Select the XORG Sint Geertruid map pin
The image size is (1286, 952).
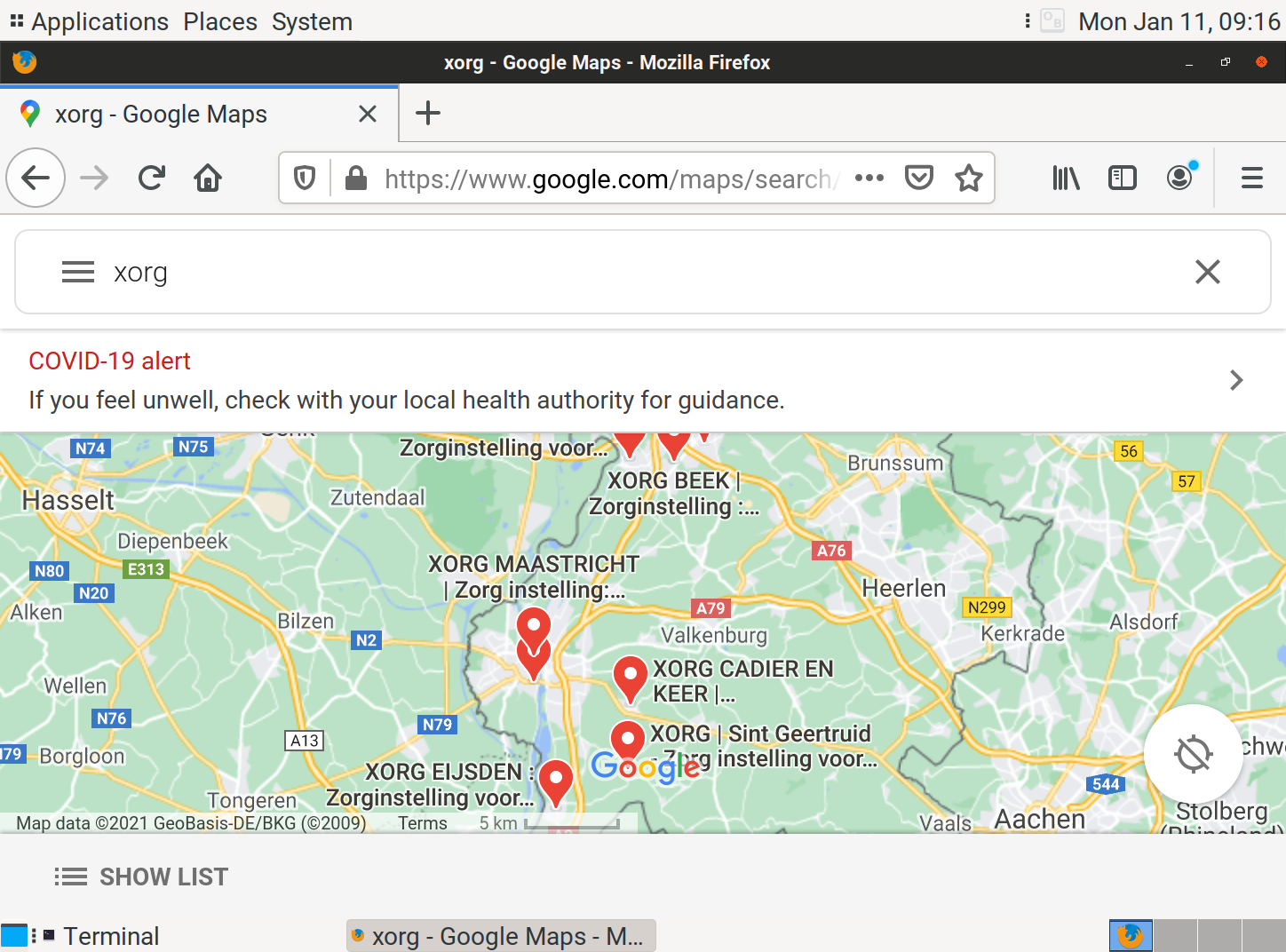[627, 744]
